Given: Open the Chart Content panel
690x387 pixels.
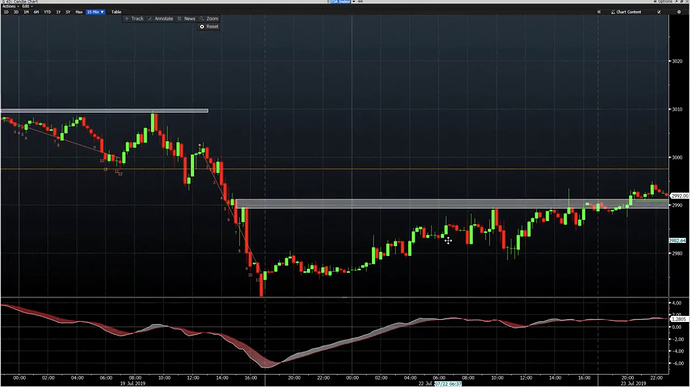Looking at the screenshot, I should click(x=626, y=12).
